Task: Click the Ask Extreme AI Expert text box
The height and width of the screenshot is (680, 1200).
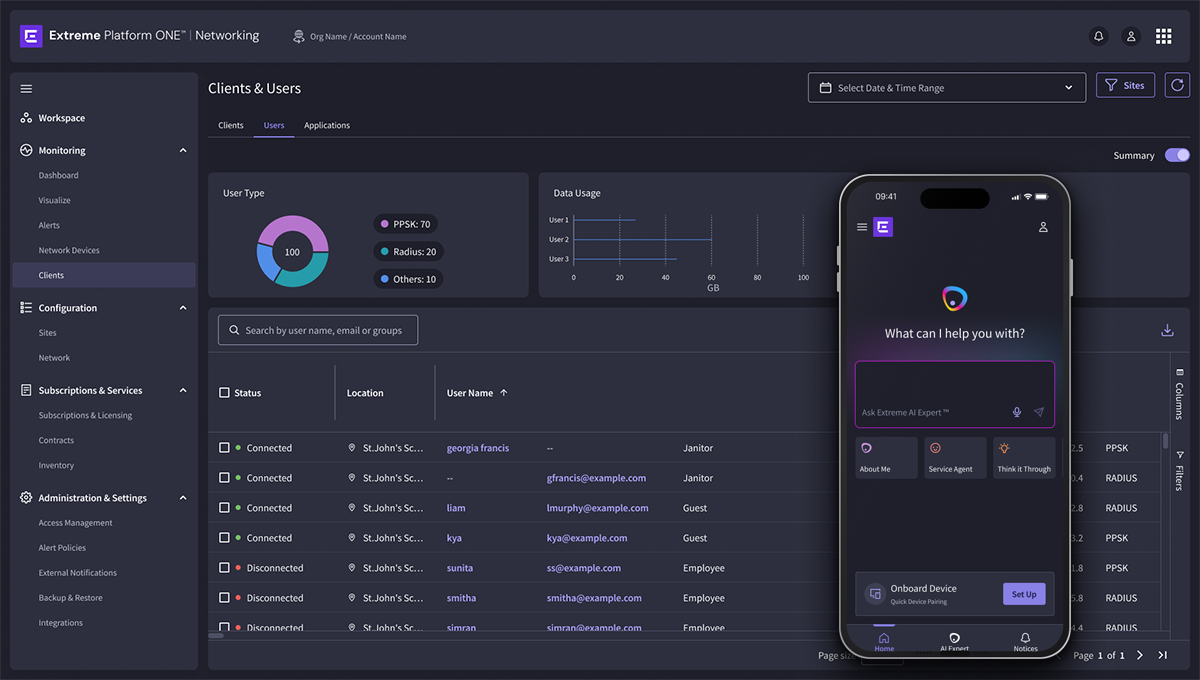Action: tap(955, 394)
